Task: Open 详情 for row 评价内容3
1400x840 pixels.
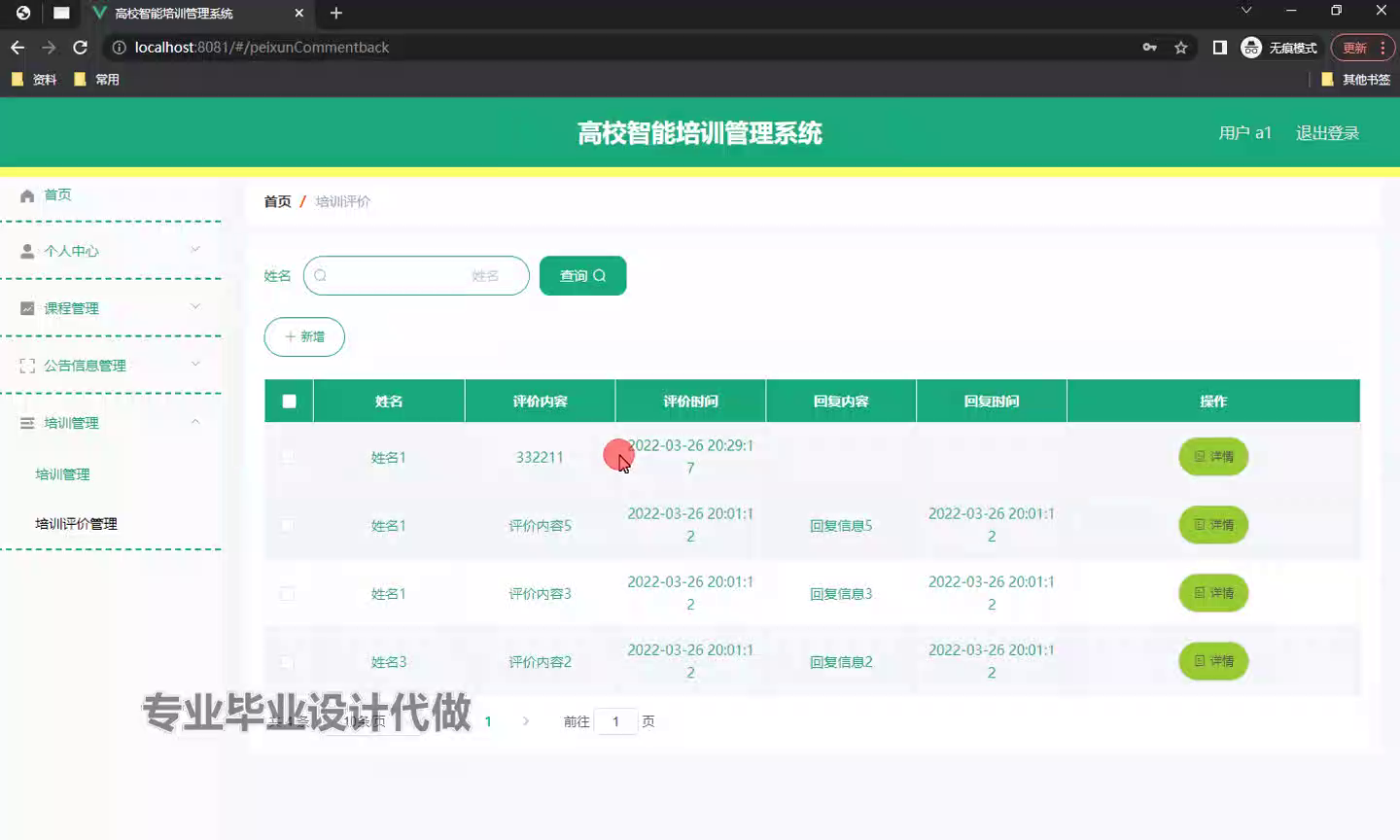Action: pyautogui.click(x=1213, y=593)
